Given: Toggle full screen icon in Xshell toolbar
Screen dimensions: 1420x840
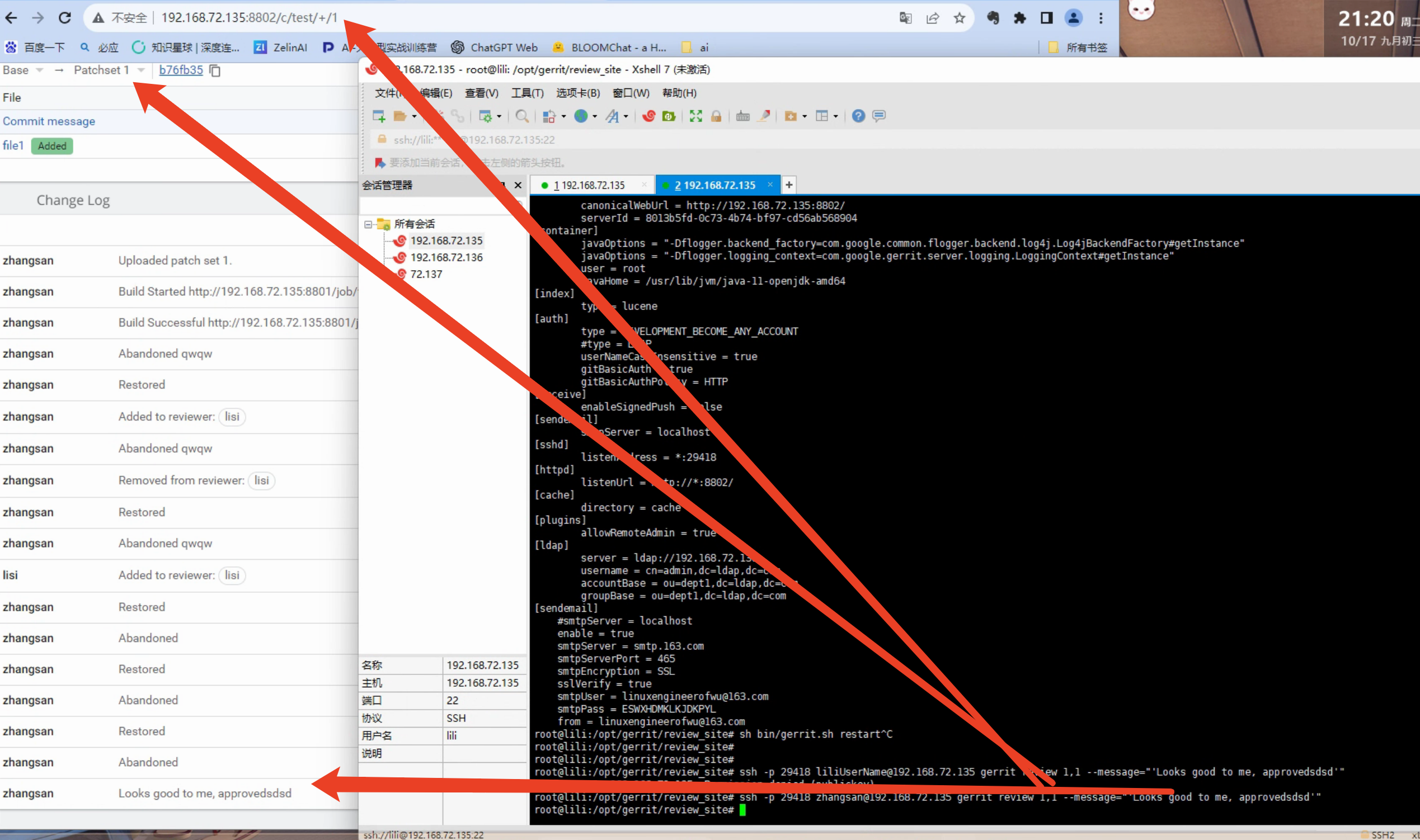Looking at the screenshot, I should tap(696, 116).
